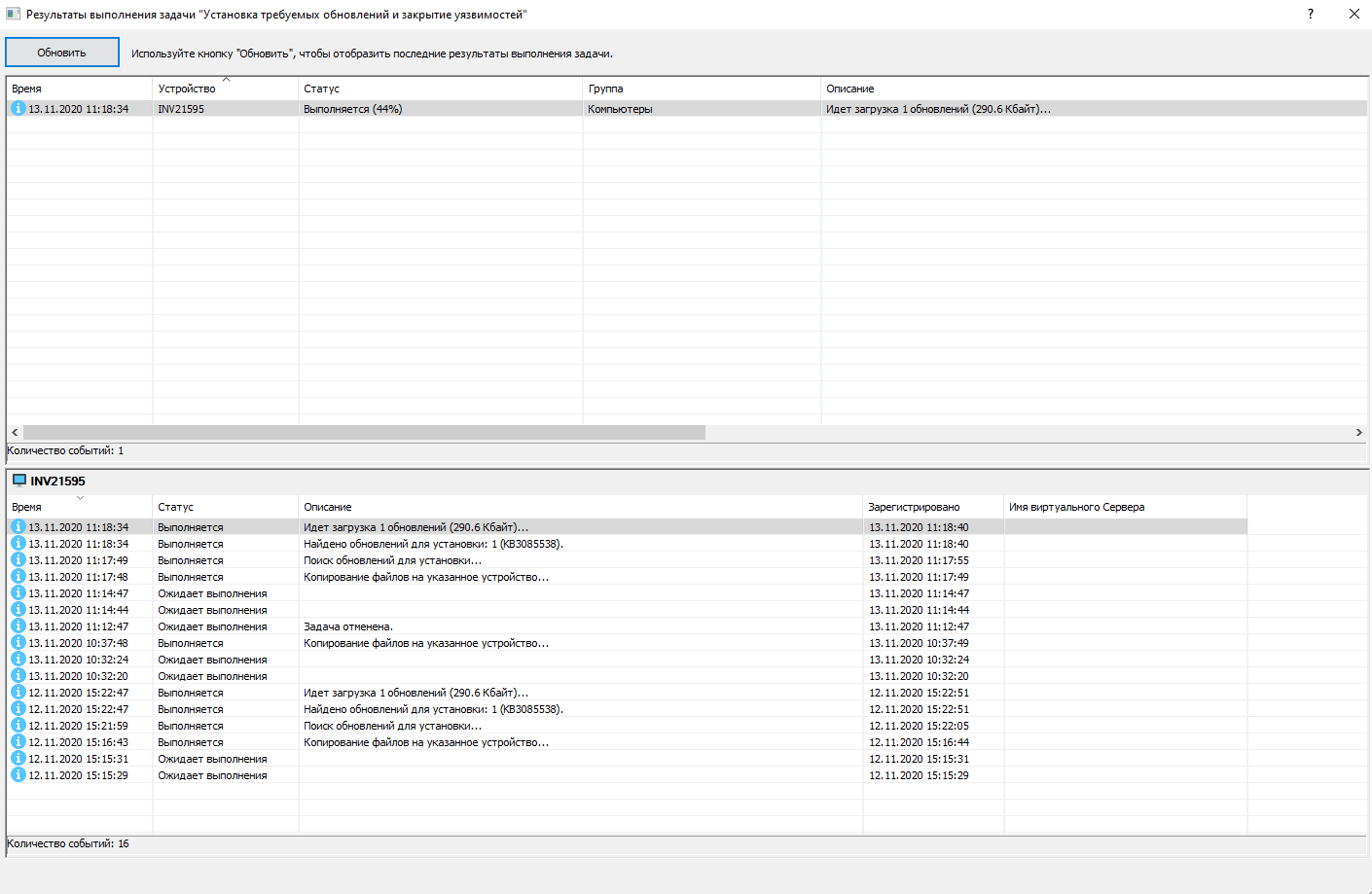Image resolution: width=1372 pixels, height=894 pixels.
Task: Click the 'Количество событий: 16' status text
Action: click(x=68, y=843)
